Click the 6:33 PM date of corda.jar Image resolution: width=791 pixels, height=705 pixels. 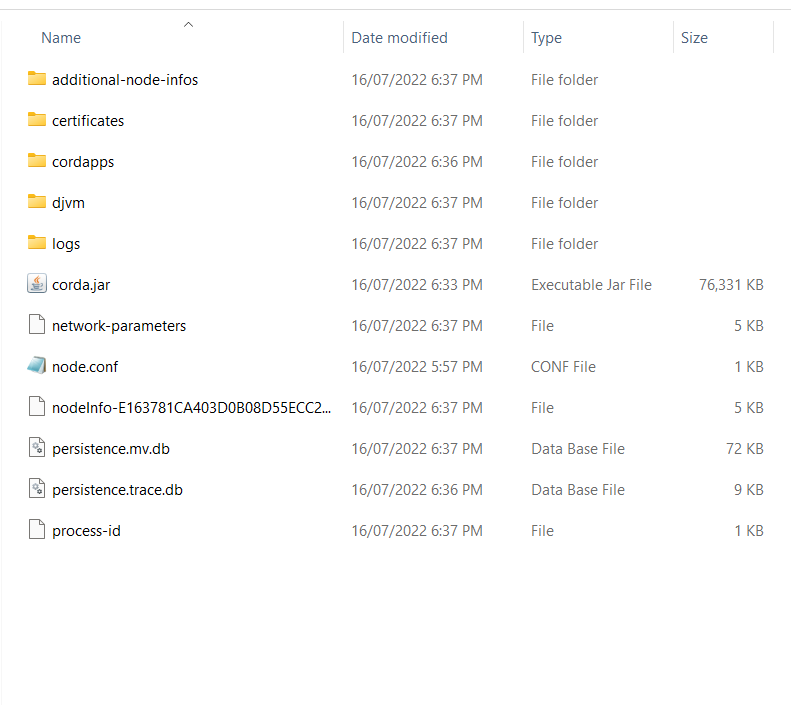[x=417, y=285]
